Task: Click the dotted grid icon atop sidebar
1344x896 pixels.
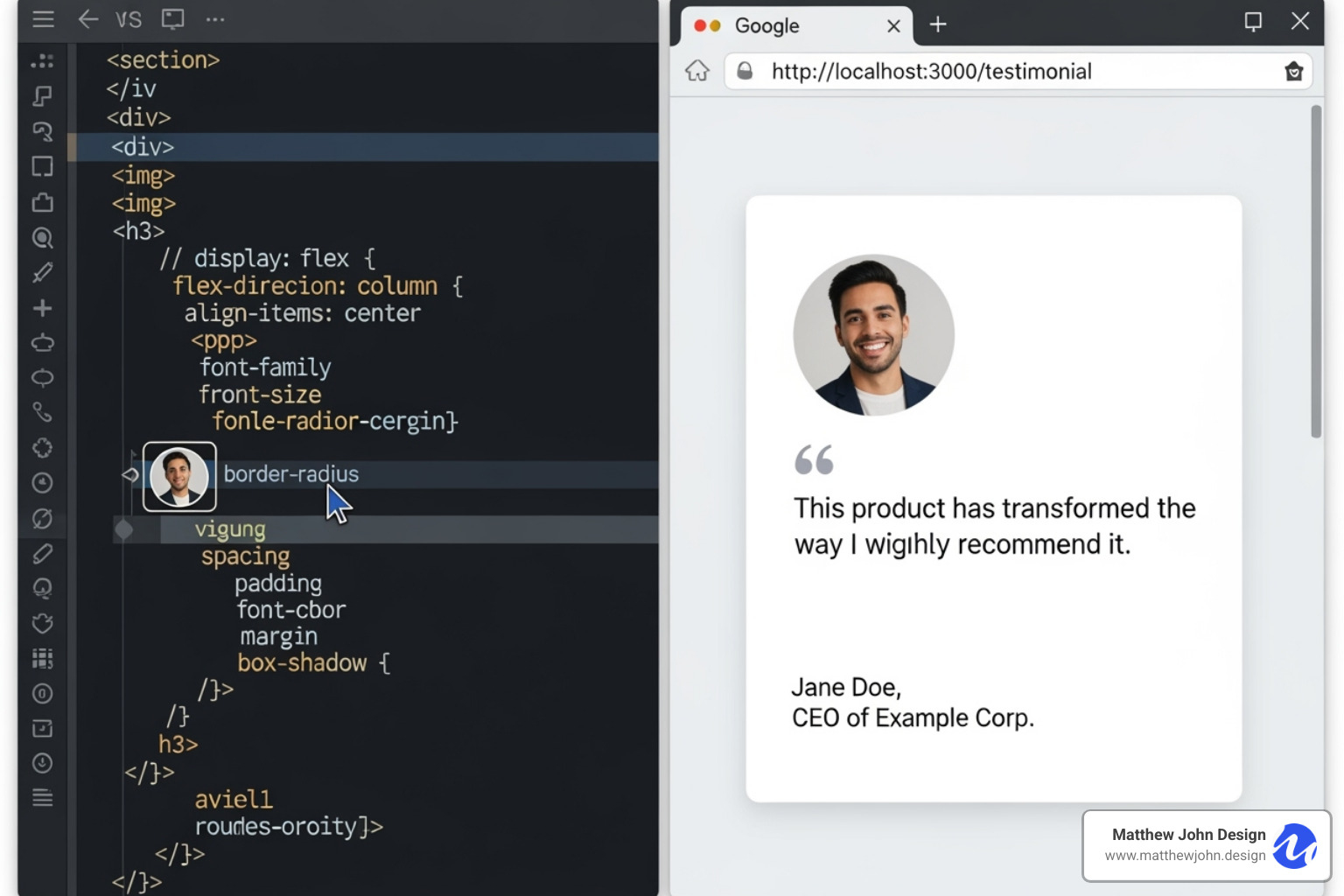Action: [42, 61]
